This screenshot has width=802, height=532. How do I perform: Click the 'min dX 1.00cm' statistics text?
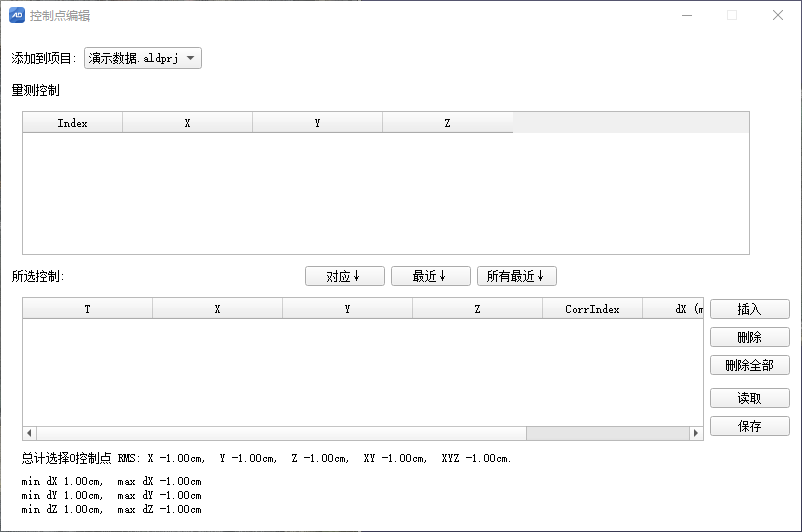tap(62, 481)
